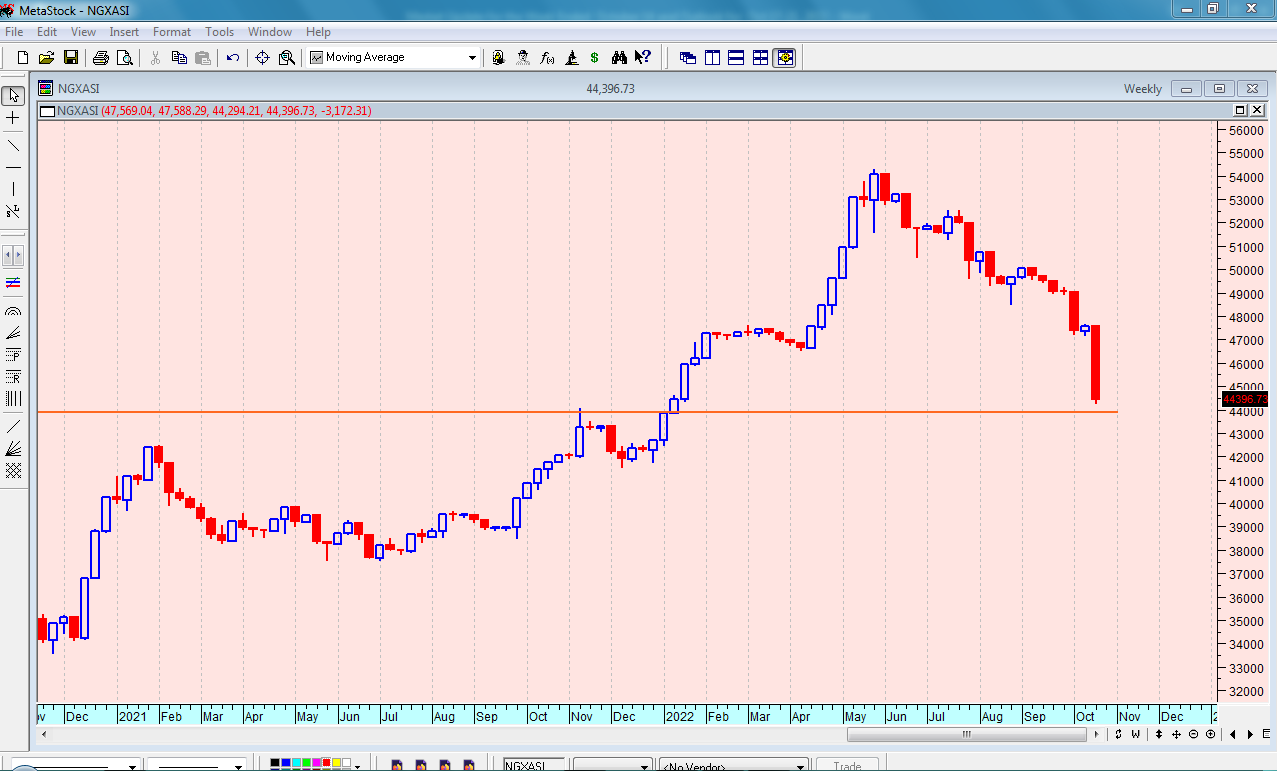Image resolution: width=1277 pixels, height=771 pixels.
Task: Click the orange horizontal support line
Action: pyautogui.click(x=577, y=412)
